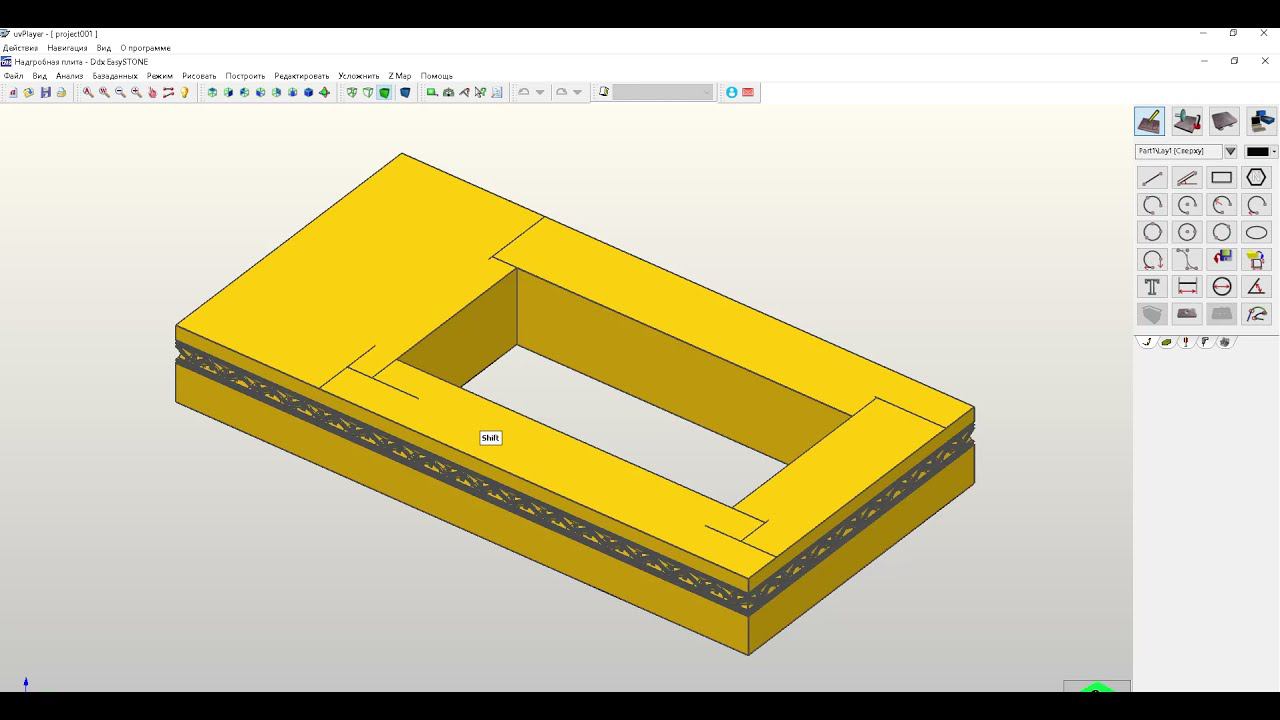
Task: Select the linear dimension tool
Action: pos(1187,287)
